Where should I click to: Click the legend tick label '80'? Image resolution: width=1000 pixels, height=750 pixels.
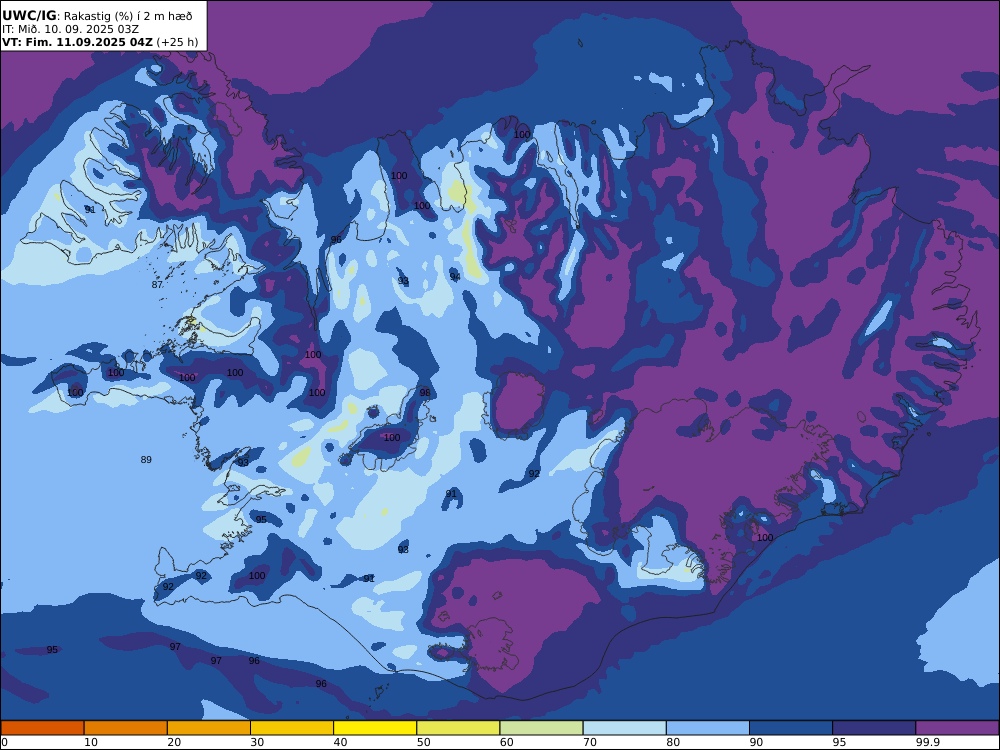click(x=673, y=742)
